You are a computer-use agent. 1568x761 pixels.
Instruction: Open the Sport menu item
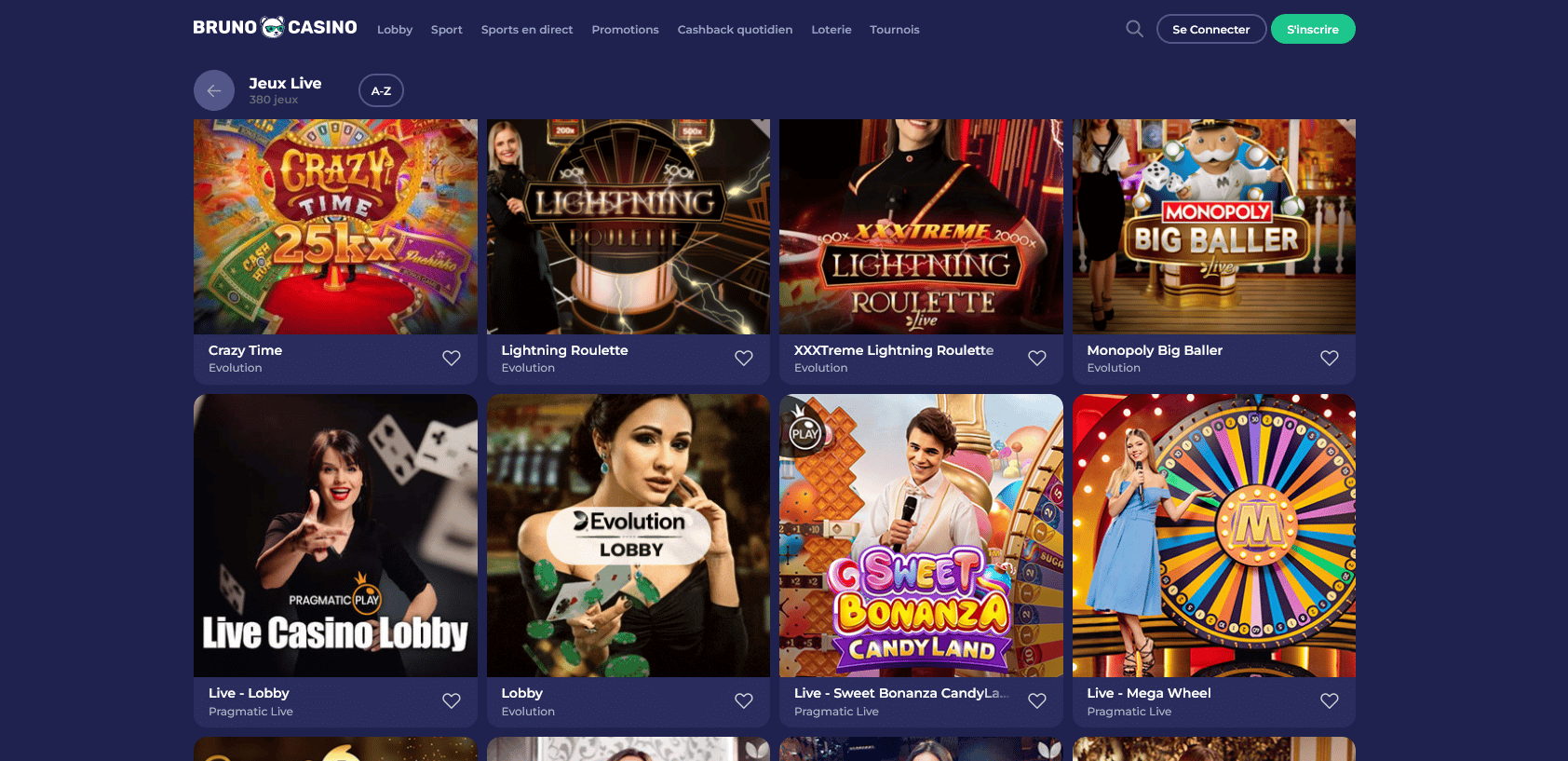point(447,30)
